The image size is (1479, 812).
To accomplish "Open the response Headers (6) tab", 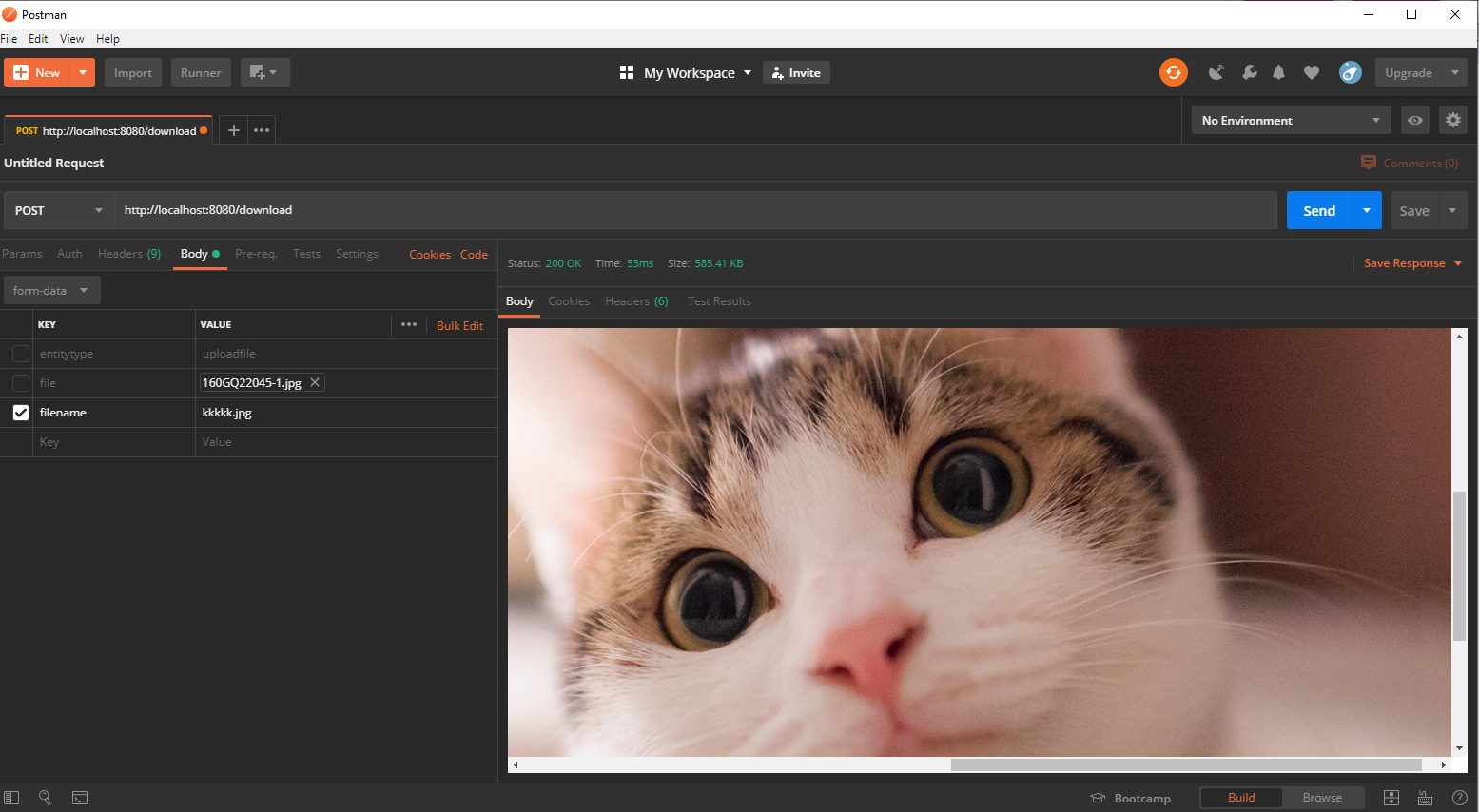I will (636, 301).
